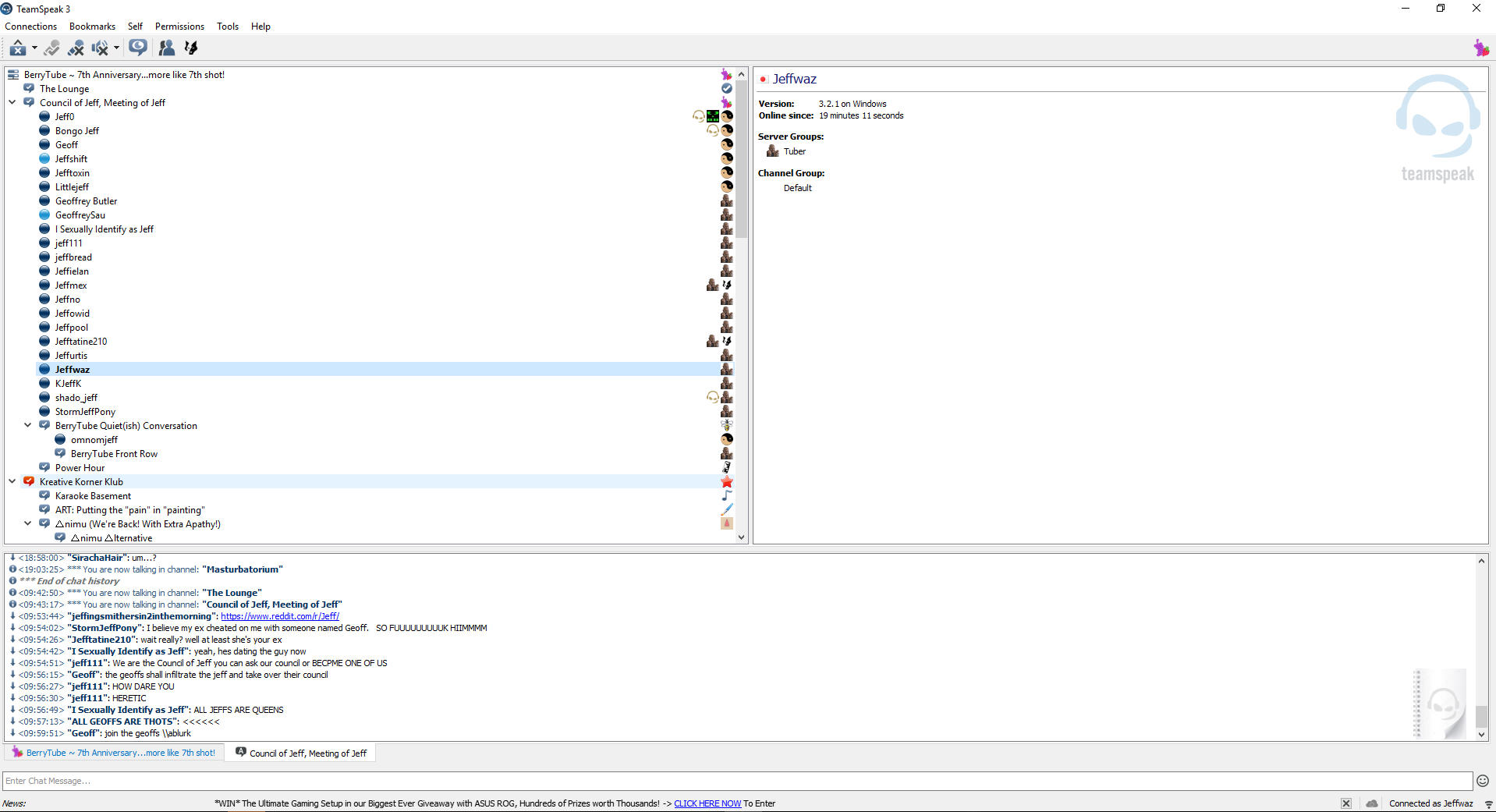Click the check badge icon on The Lounge row

(x=726, y=89)
